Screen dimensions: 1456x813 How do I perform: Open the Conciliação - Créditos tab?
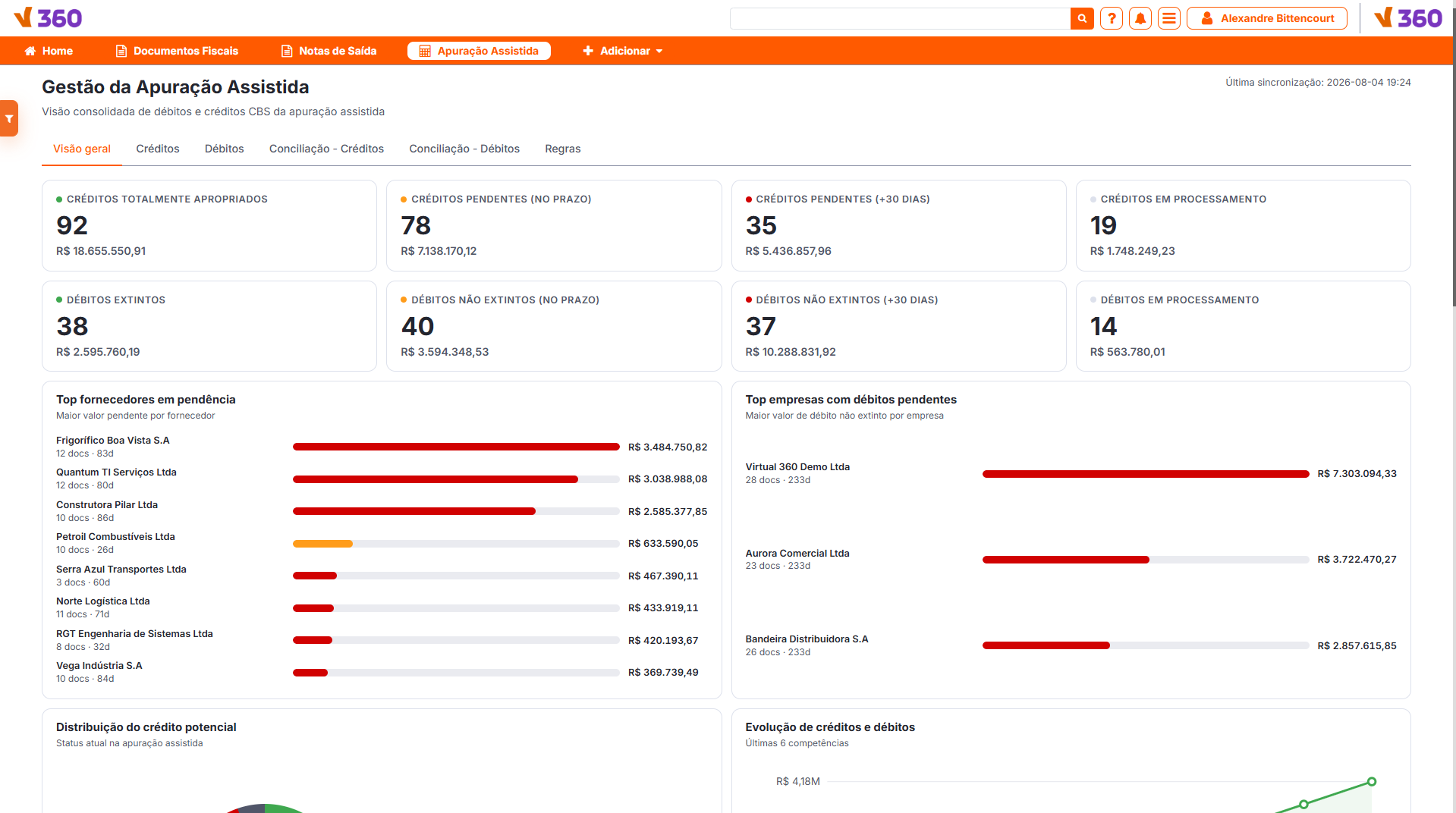[x=326, y=149]
